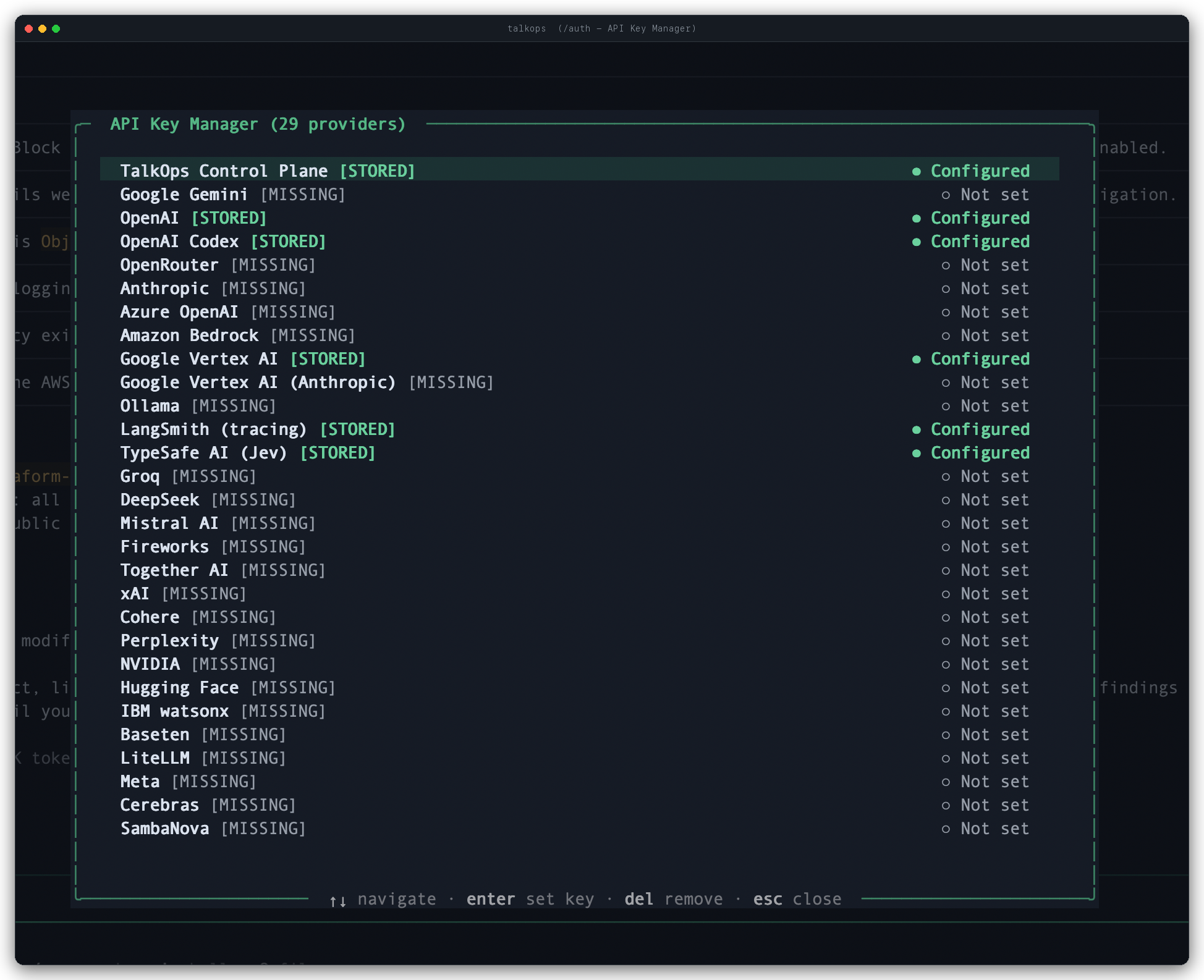Click the 'enter set key' hint

(x=530, y=899)
